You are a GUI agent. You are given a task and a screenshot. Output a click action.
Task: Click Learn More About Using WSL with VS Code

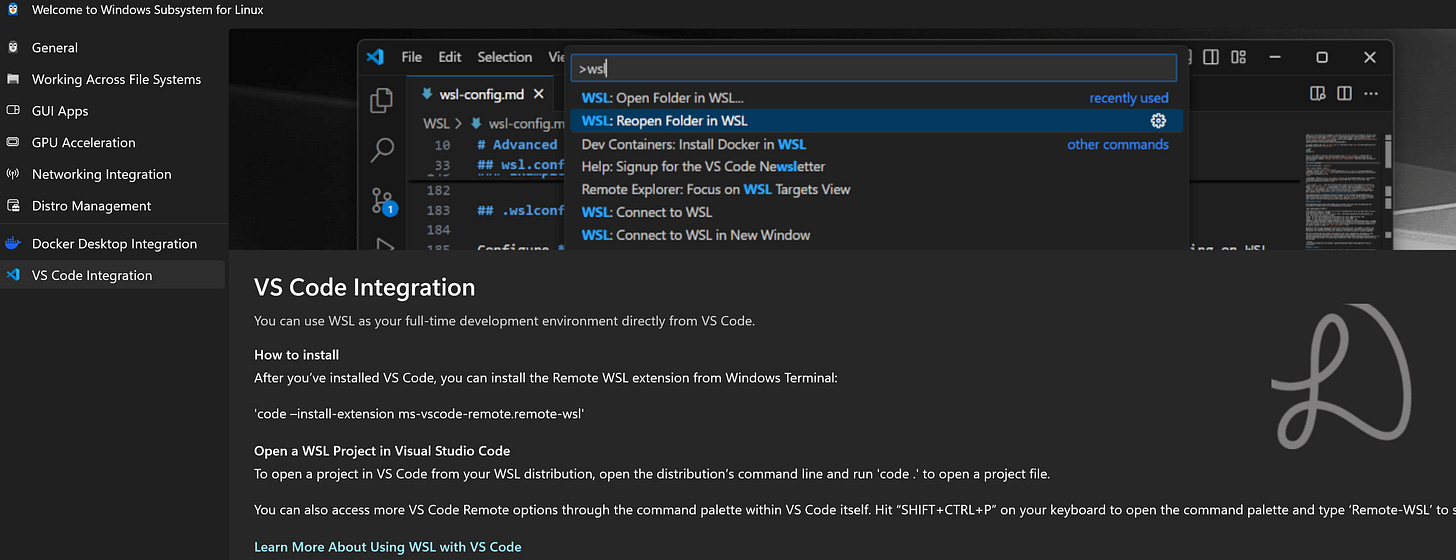point(388,547)
